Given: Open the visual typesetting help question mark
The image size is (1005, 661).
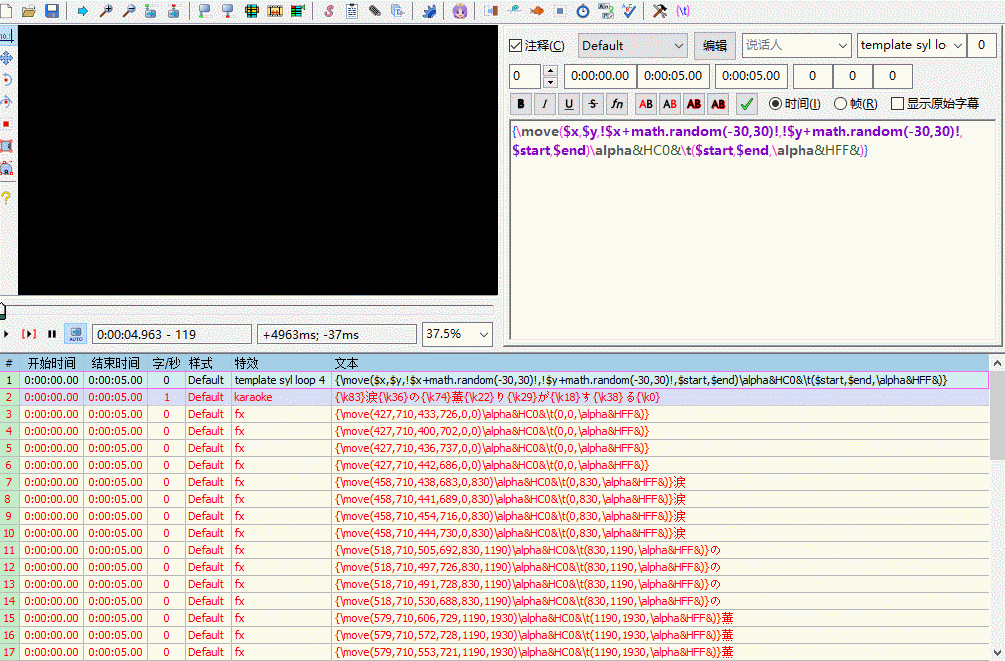Looking at the screenshot, I should (7, 197).
